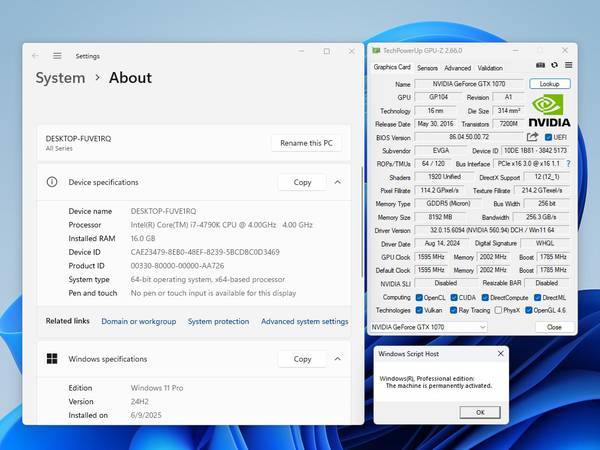Click the NVIDIA logo image
The width and height of the screenshot is (600, 450).
(549, 110)
